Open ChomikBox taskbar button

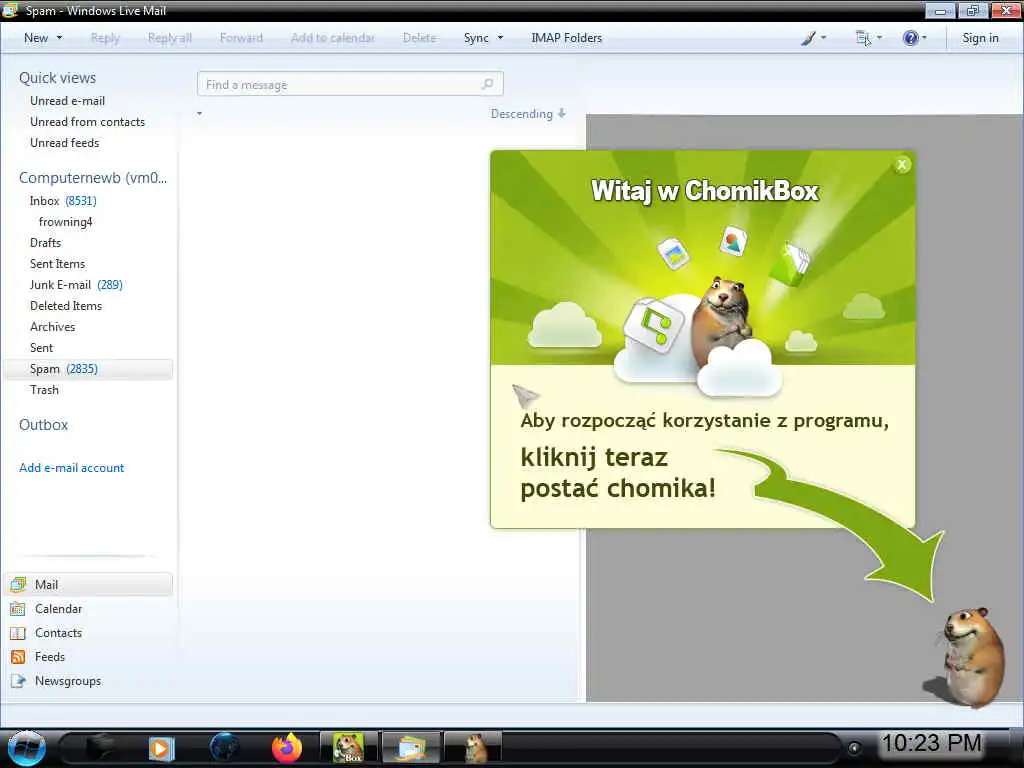(x=349, y=748)
